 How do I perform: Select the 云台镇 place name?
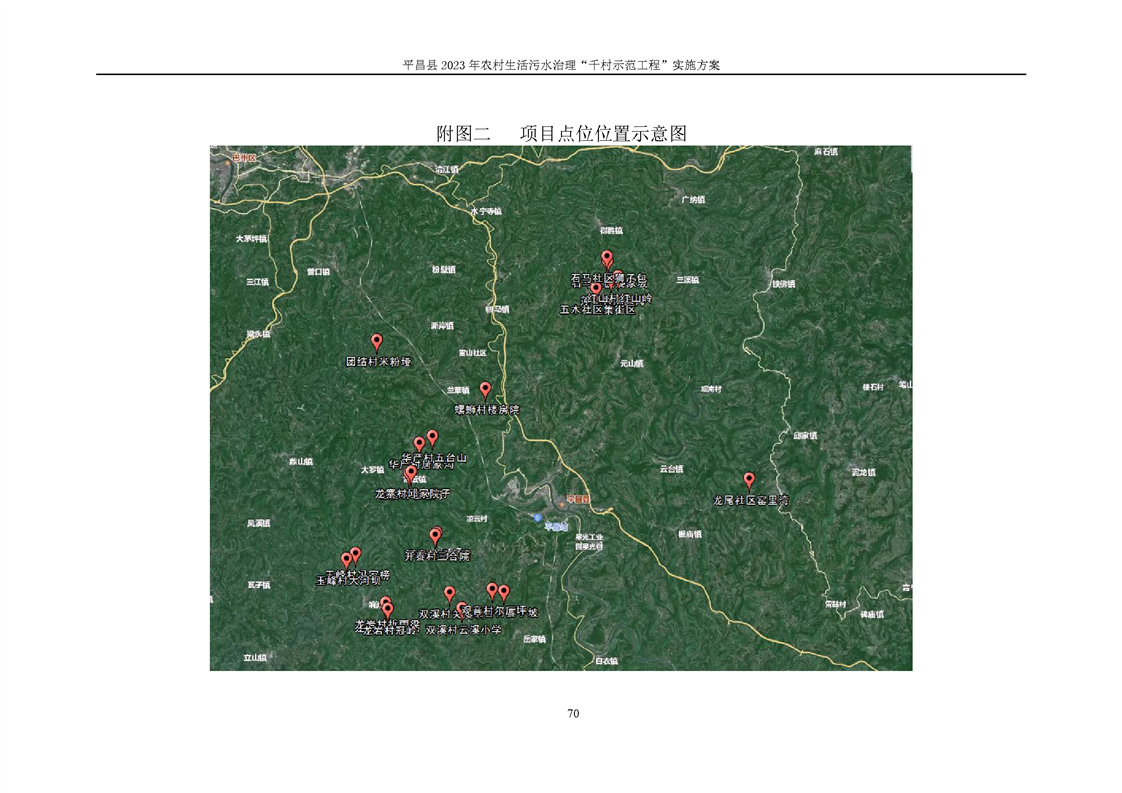pos(670,468)
